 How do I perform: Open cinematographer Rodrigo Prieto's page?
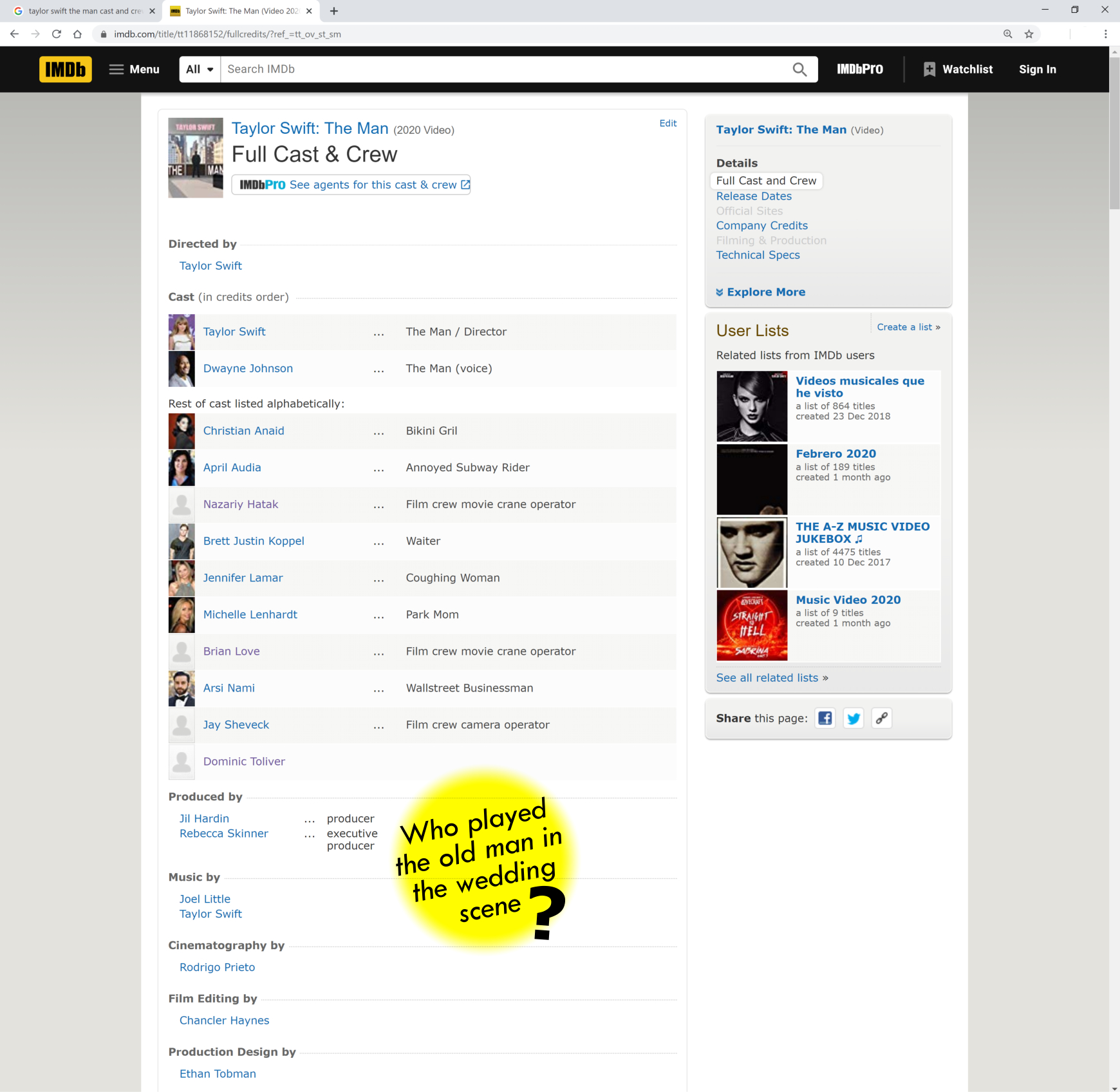pos(217,967)
